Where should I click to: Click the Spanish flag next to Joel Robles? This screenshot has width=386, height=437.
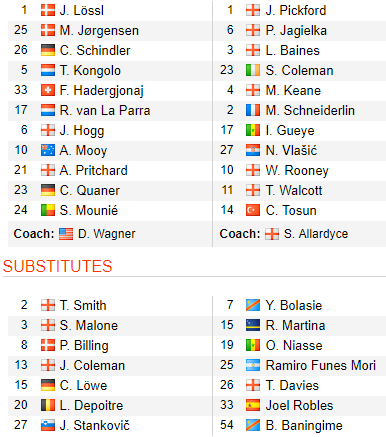tap(253, 405)
